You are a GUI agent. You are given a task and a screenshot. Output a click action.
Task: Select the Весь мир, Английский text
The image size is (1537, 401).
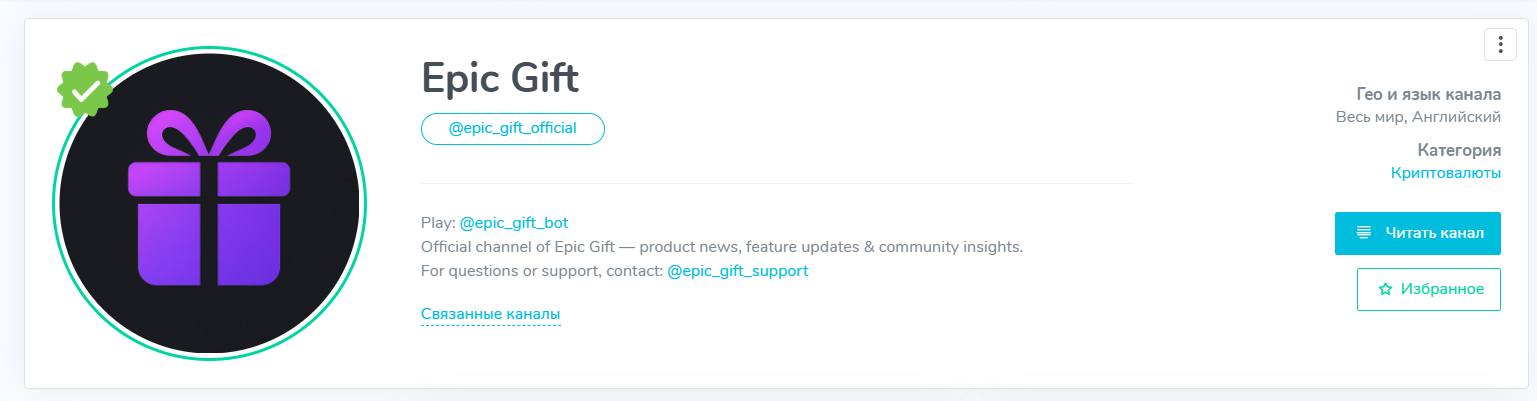[x=1418, y=117]
